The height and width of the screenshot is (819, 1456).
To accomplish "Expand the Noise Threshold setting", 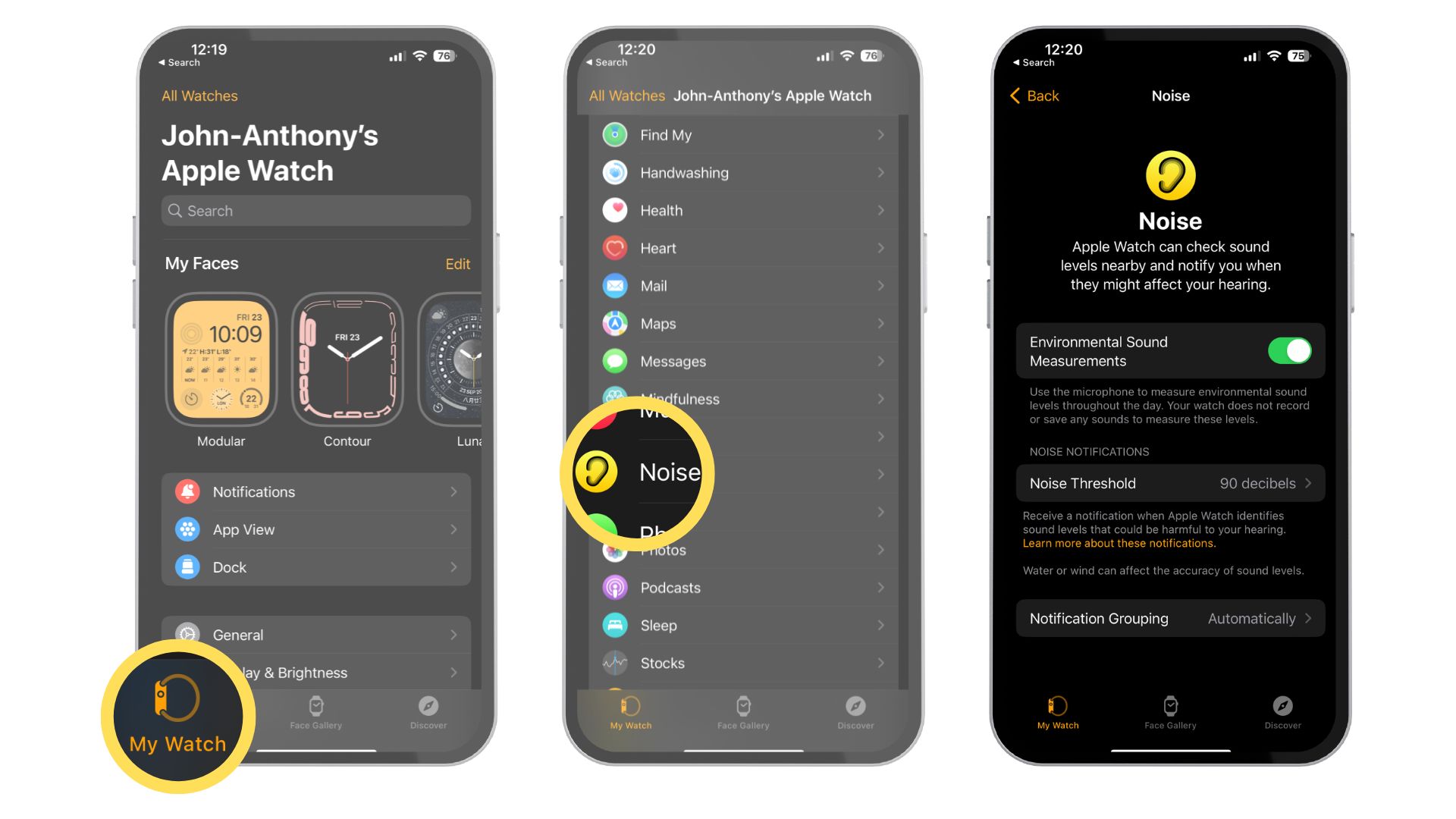I will coord(1172,484).
